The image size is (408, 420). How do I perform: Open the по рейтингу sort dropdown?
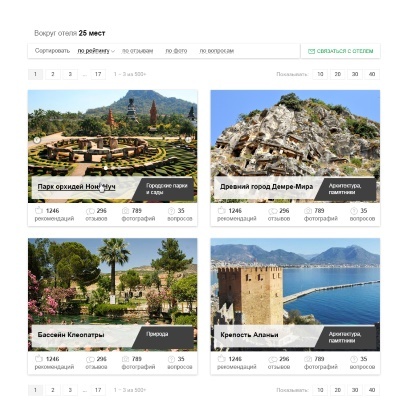click(96, 51)
